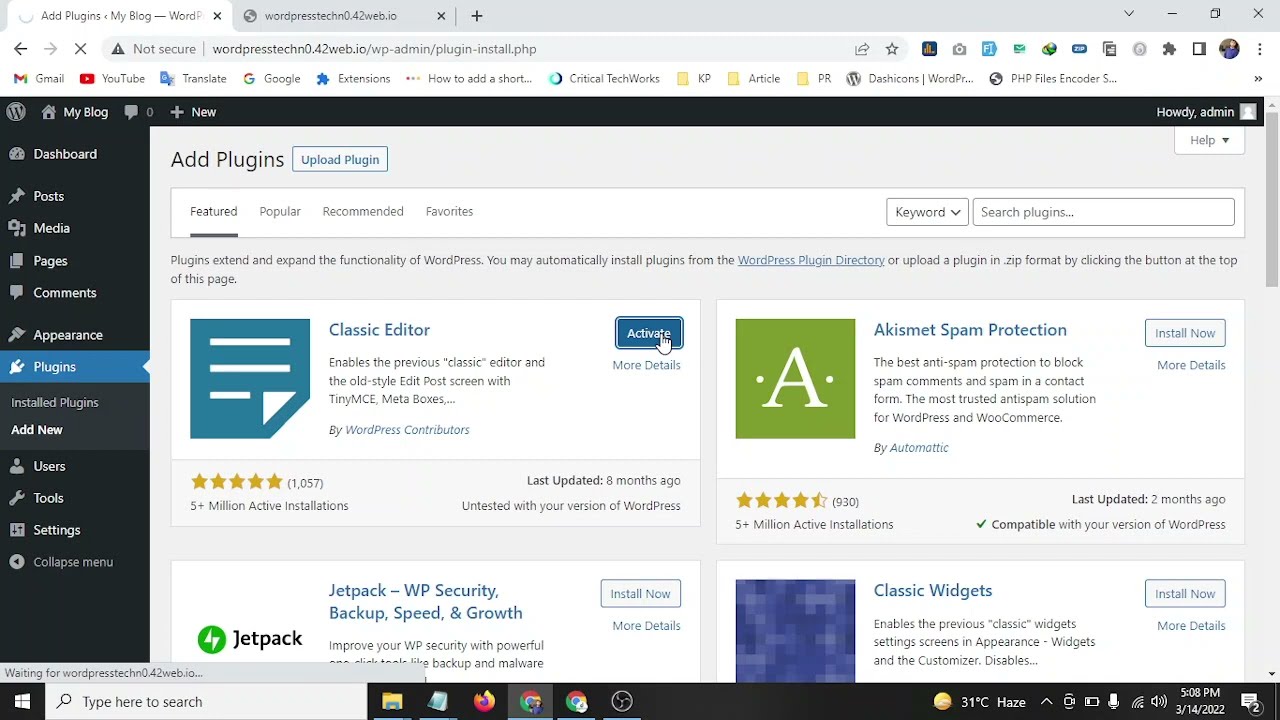Switch to the Popular plugins tab
Viewport: 1280px width, 720px height.
[x=280, y=211]
